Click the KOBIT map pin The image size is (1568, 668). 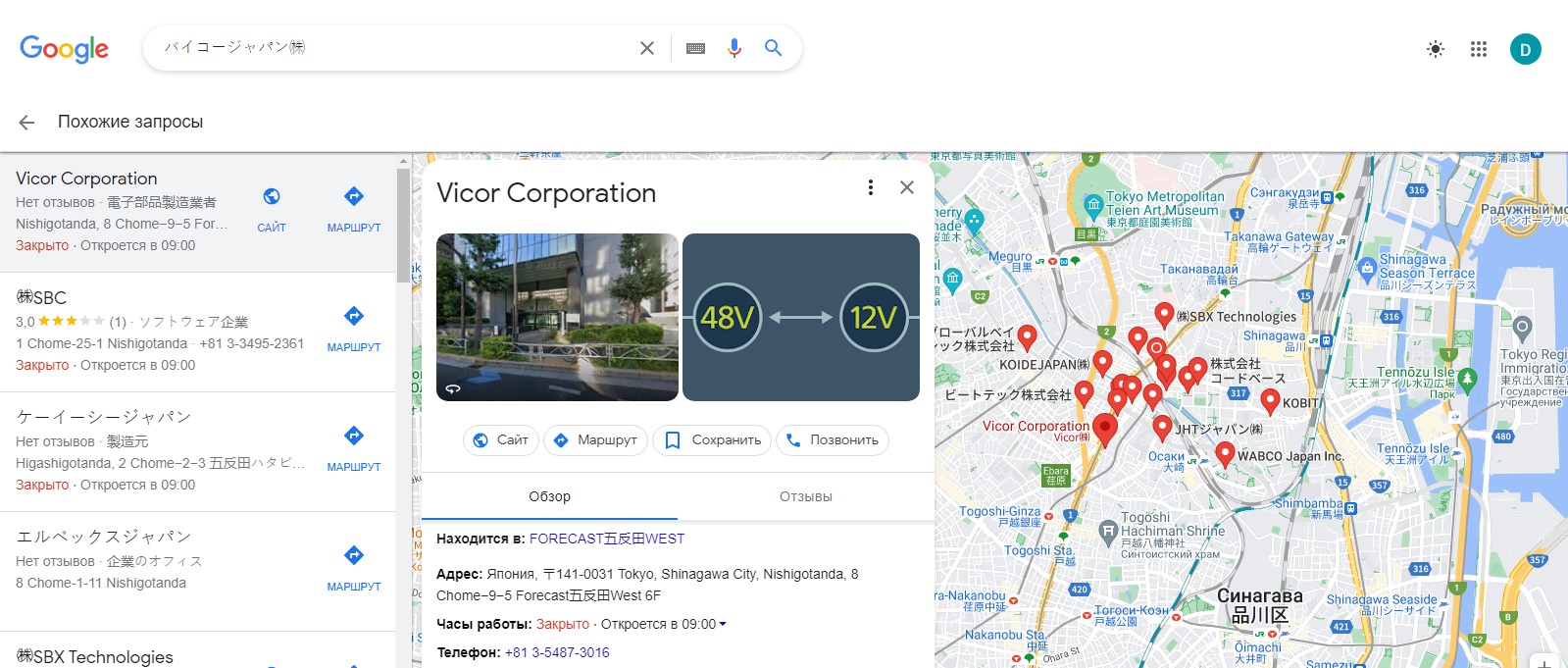coord(1270,400)
